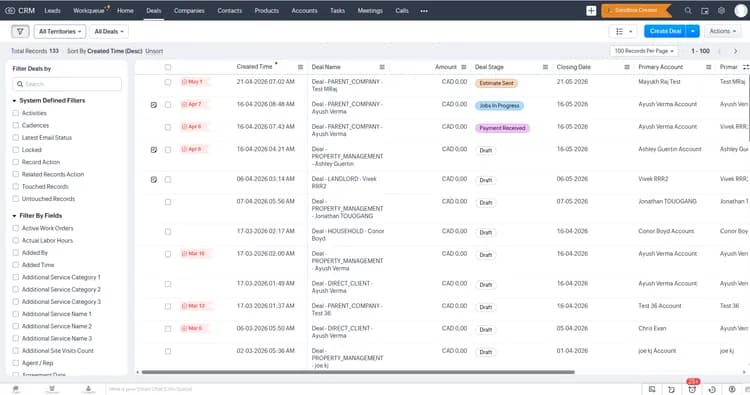Change 100 Records Per Page dropdown
The width and height of the screenshot is (750, 395).
point(644,51)
